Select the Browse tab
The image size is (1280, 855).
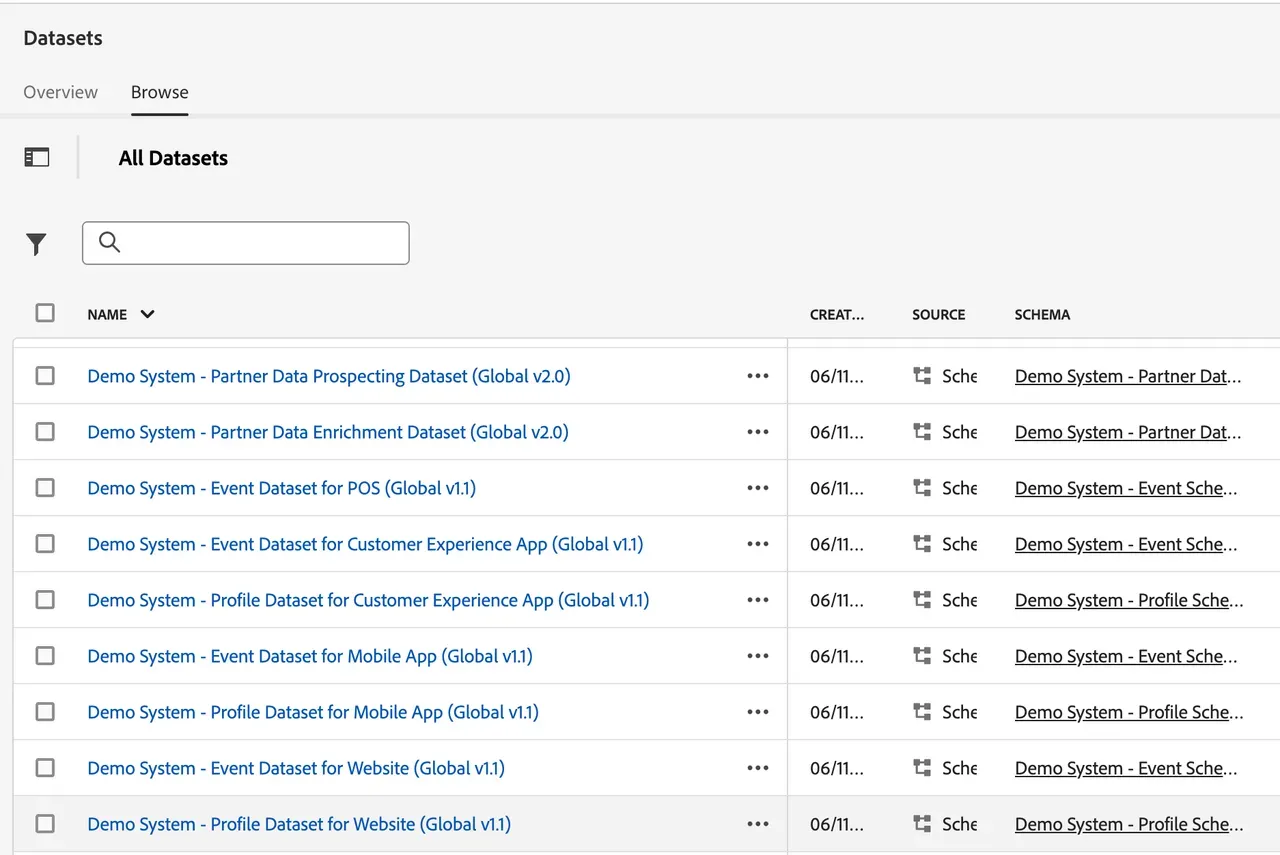click(160, 92)
